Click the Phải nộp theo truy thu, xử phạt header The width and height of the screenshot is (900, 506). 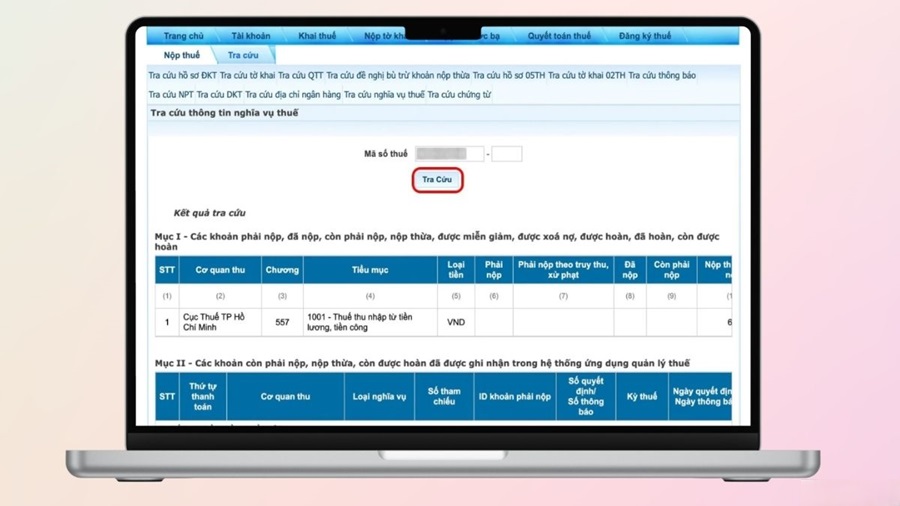pyautogui.click(x=563, y=270)
